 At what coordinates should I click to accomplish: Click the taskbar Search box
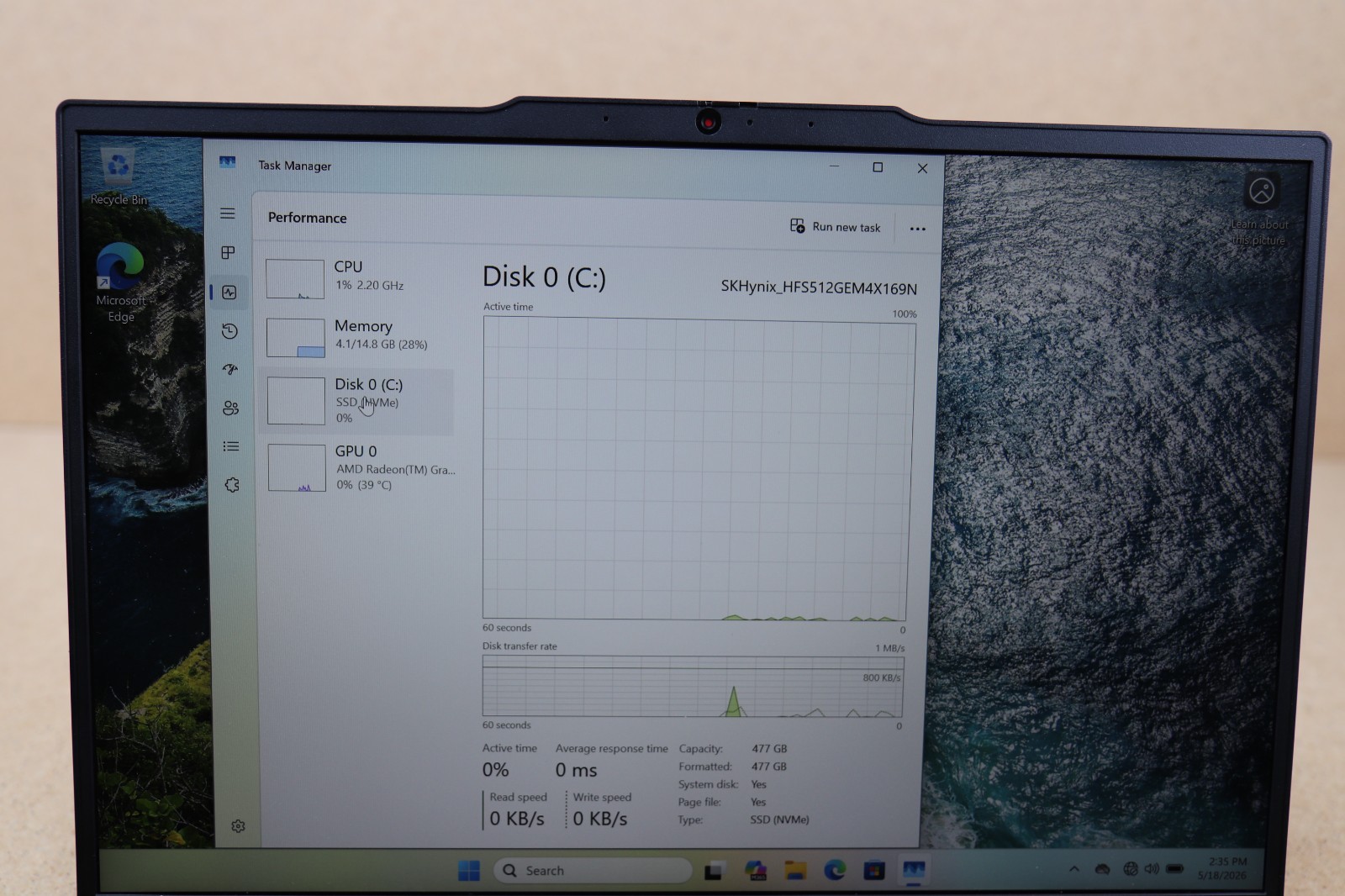coord(593,871)
